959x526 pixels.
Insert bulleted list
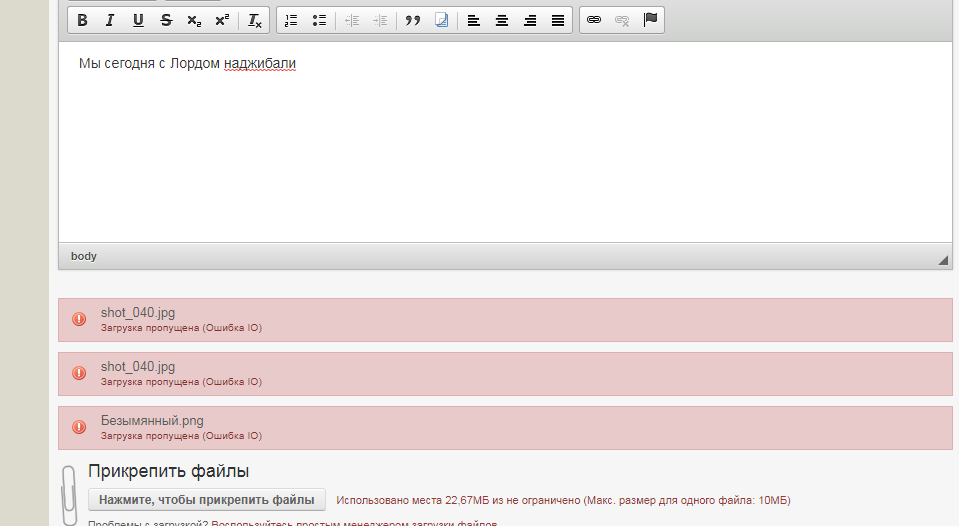tap(319, 20)
